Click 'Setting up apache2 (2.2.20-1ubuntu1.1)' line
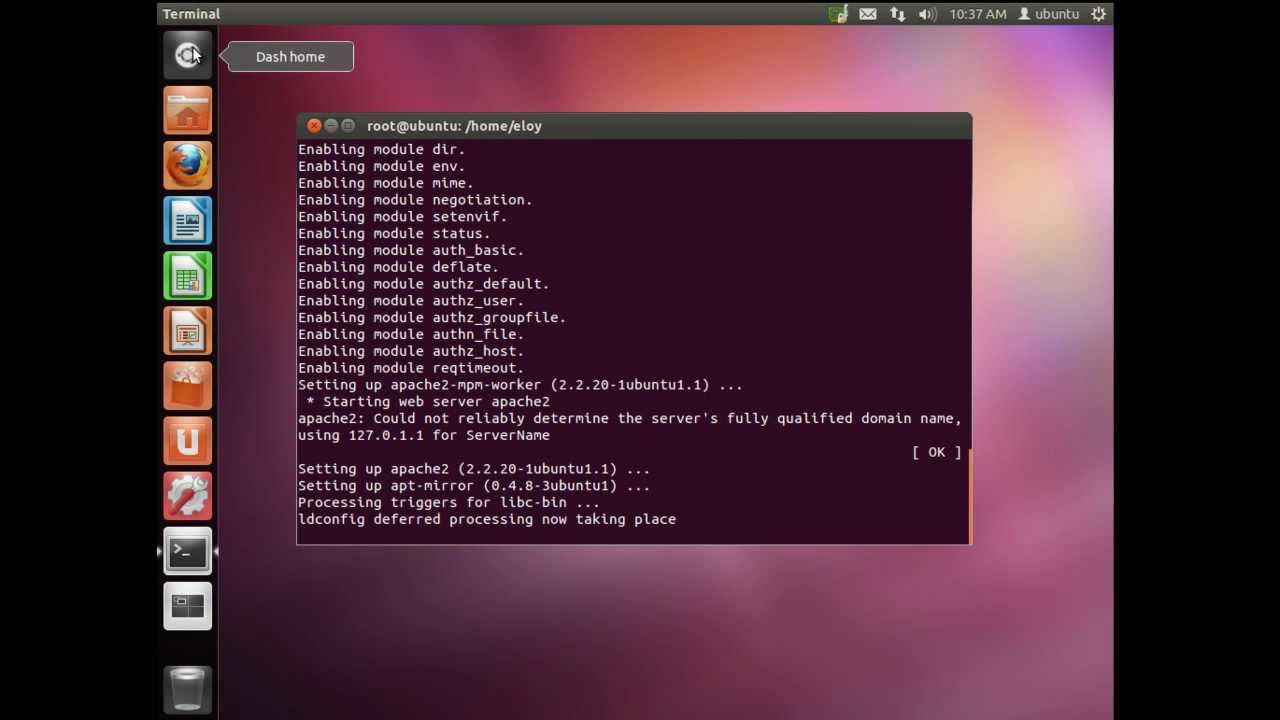 pos(474,469)
